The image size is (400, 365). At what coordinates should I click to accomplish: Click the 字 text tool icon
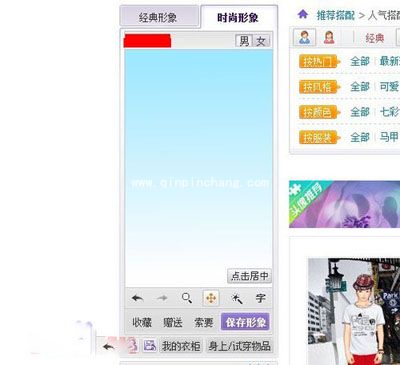tap(261, 298)
